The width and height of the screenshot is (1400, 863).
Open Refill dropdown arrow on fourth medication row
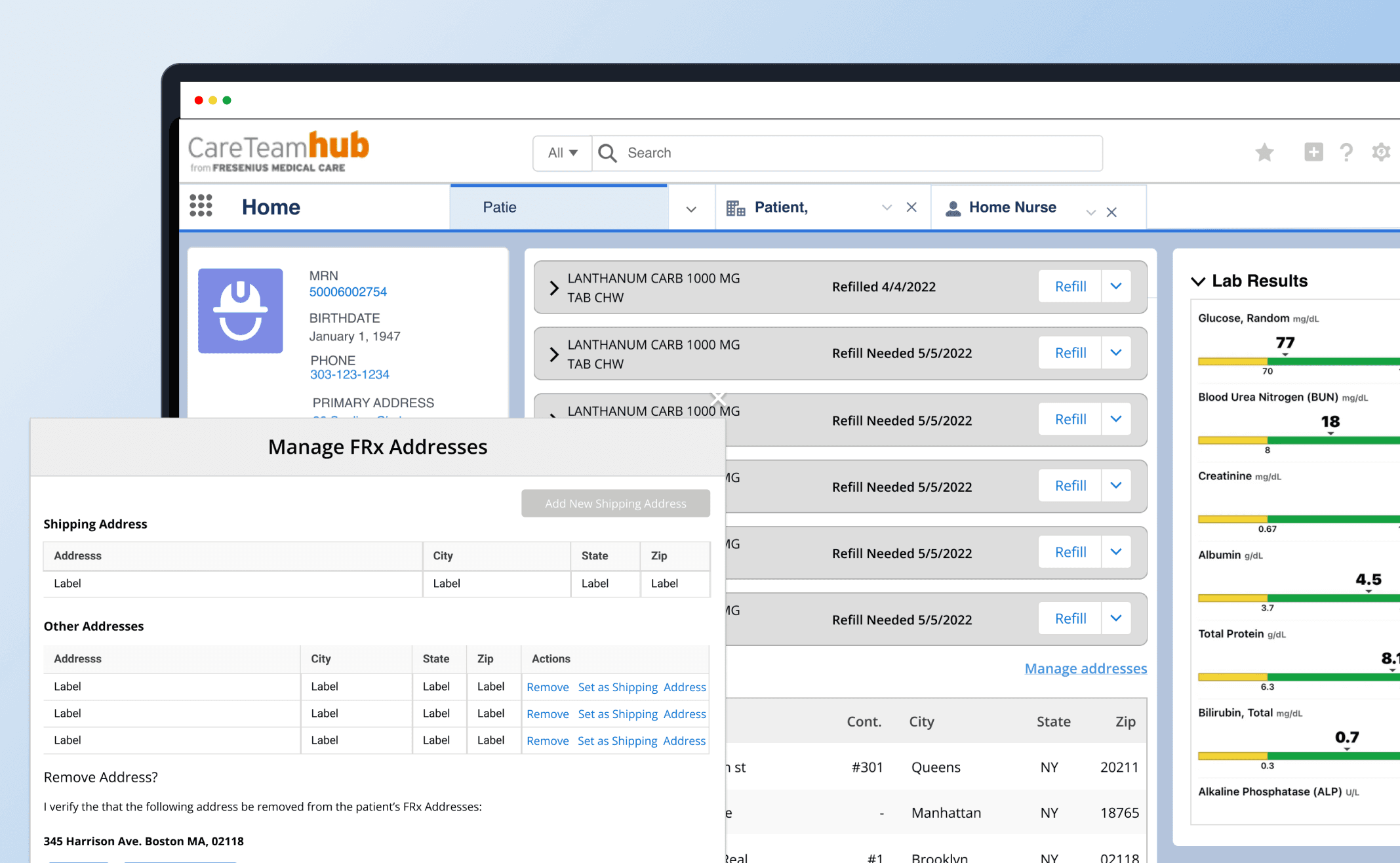point(1116,486)
